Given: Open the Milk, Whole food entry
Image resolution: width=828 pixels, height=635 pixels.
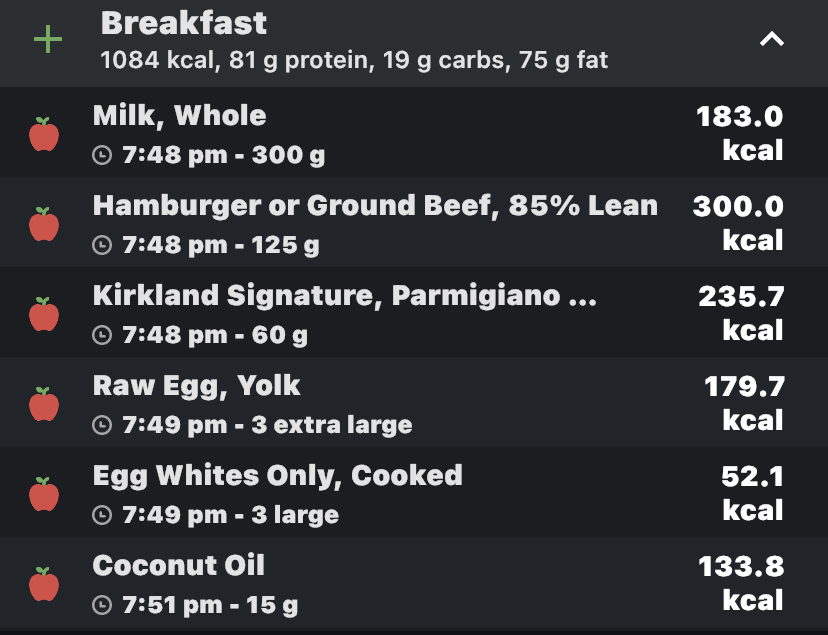Looking at the screenshot, I should coord(414,132).
